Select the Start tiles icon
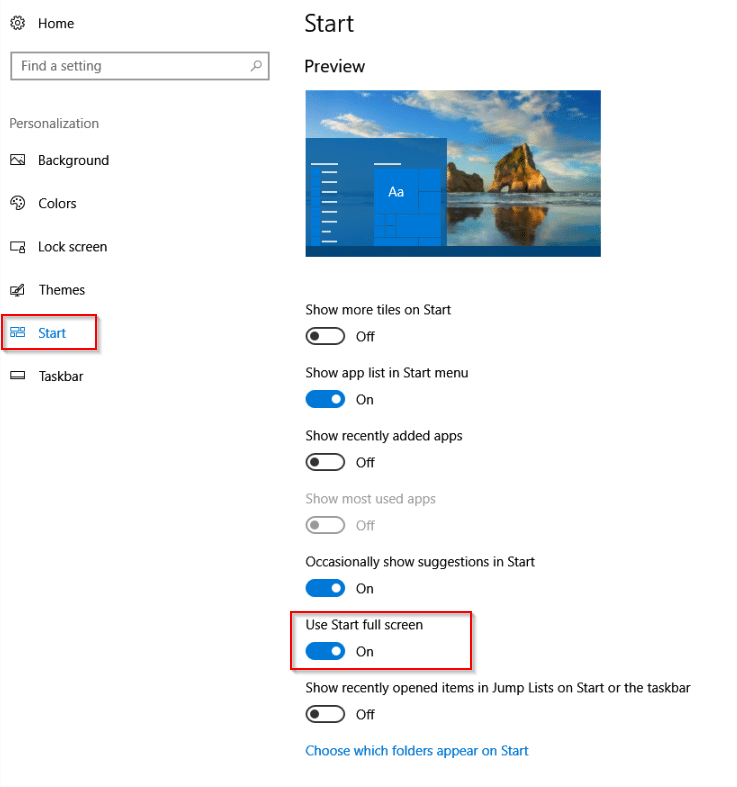737x787 pixels. [18, 332]
